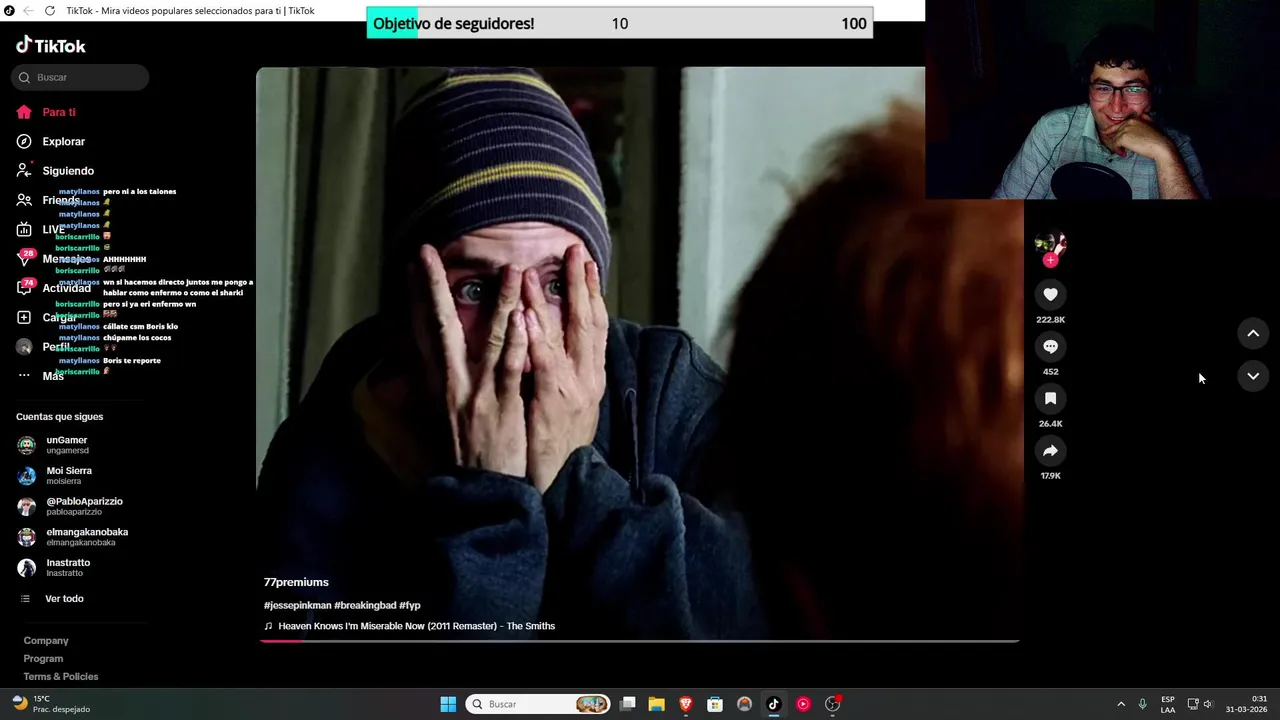Click the TikTok logo
Screen dimensions: 1280x720
[x=51, y=45]
